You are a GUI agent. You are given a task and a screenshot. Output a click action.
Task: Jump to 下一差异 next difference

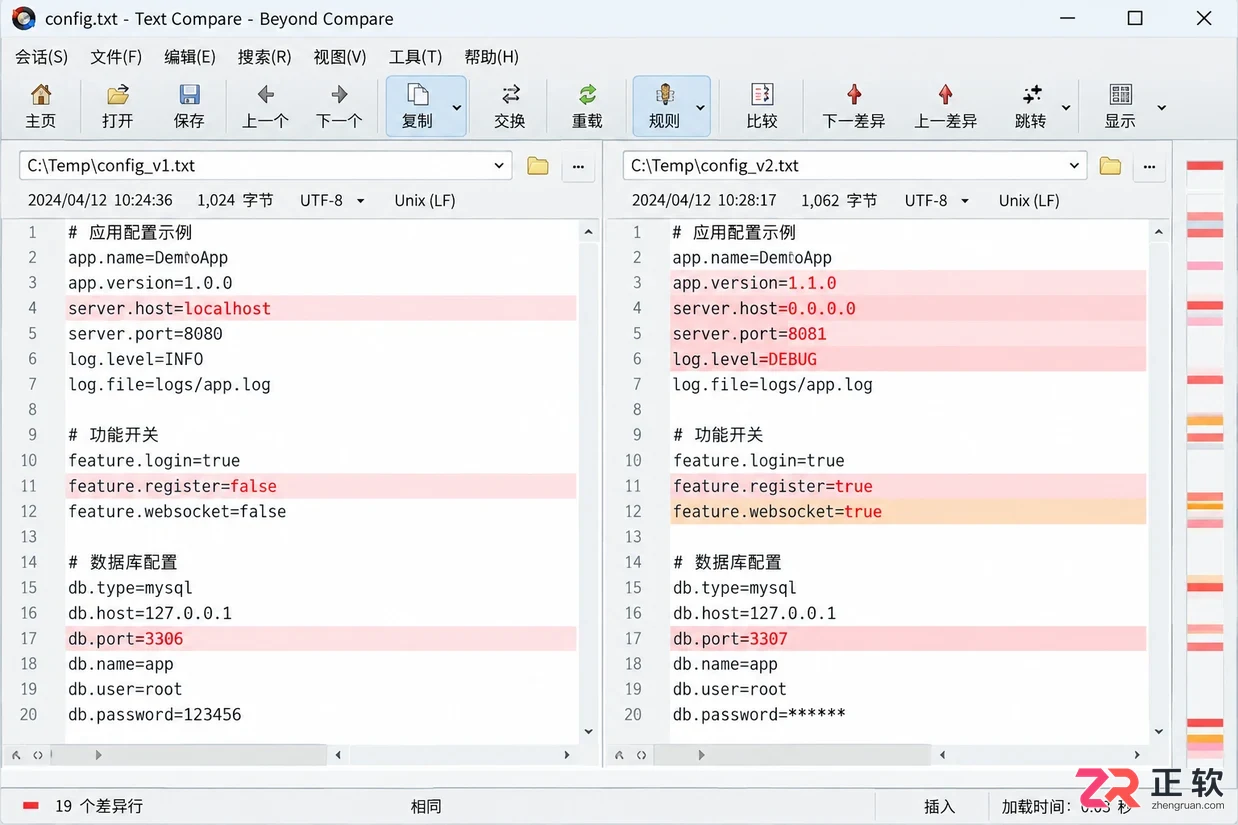pos(854,106)
